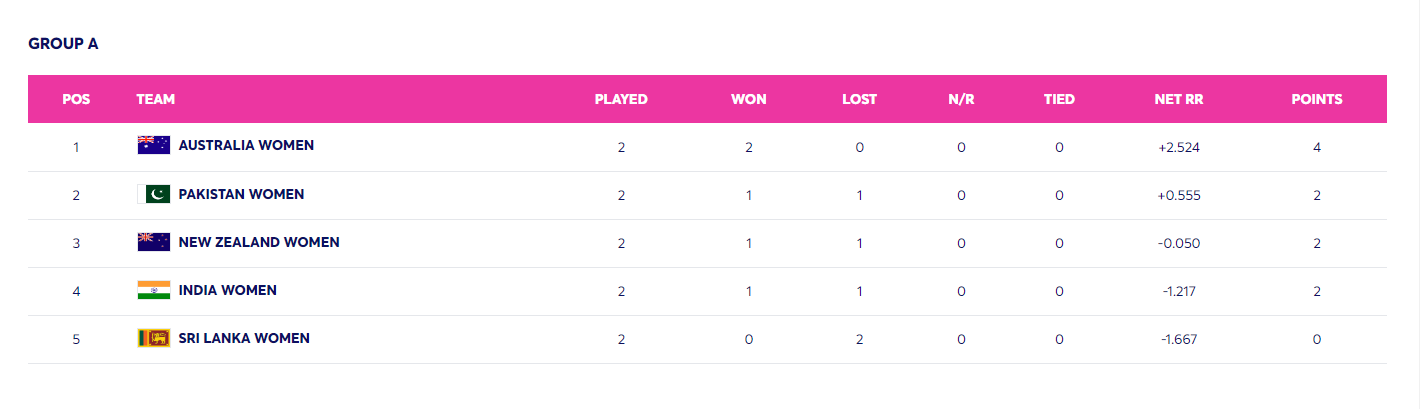Click the Sri Lanka flag icon
The height and width of the screenshot is (409, 1420).
point(154,338)
